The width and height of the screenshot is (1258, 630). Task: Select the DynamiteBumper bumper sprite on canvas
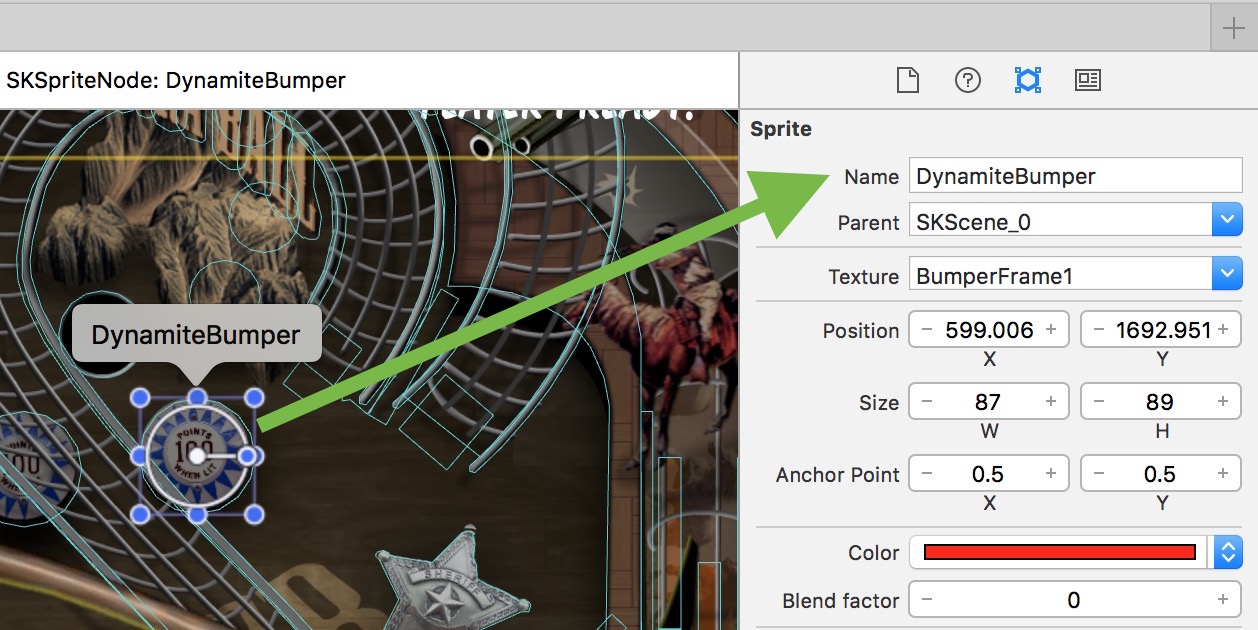(x=196, y=455)
